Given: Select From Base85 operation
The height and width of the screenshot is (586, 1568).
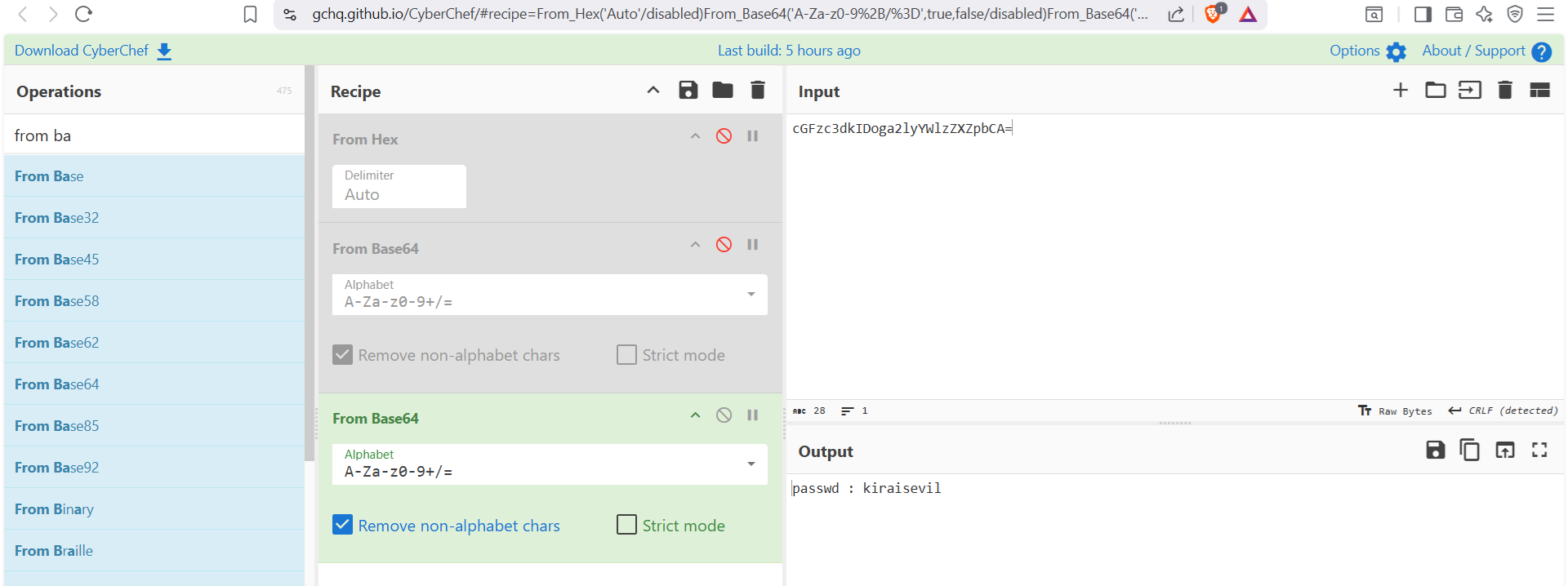Looking at the screenshot, I should (56, 426).
